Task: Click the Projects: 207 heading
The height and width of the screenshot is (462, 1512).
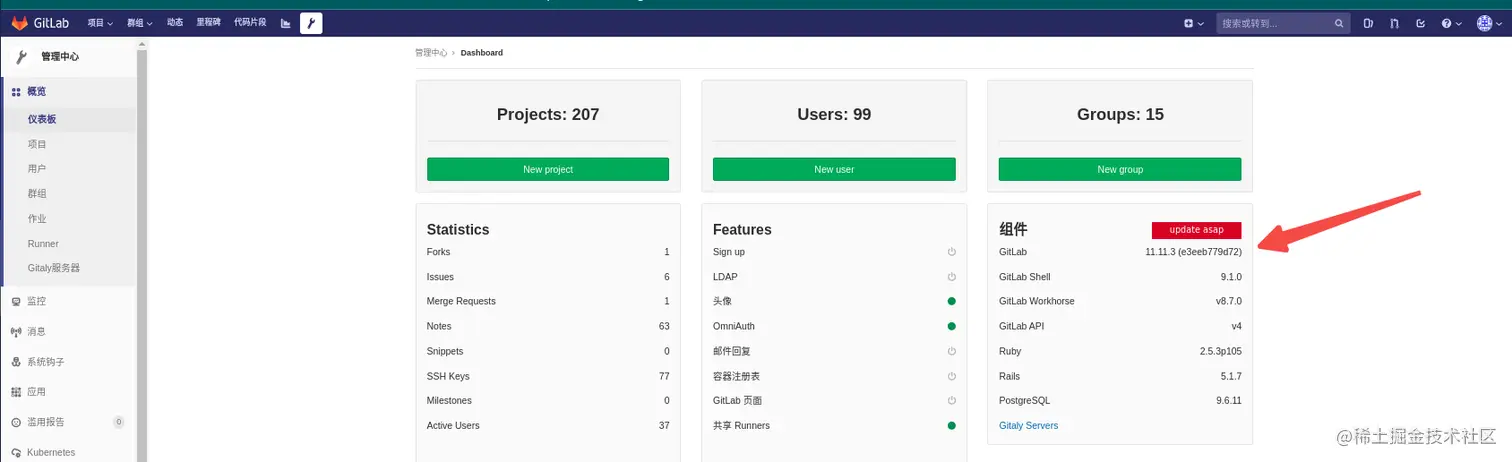Action: (x=548, y=114)
